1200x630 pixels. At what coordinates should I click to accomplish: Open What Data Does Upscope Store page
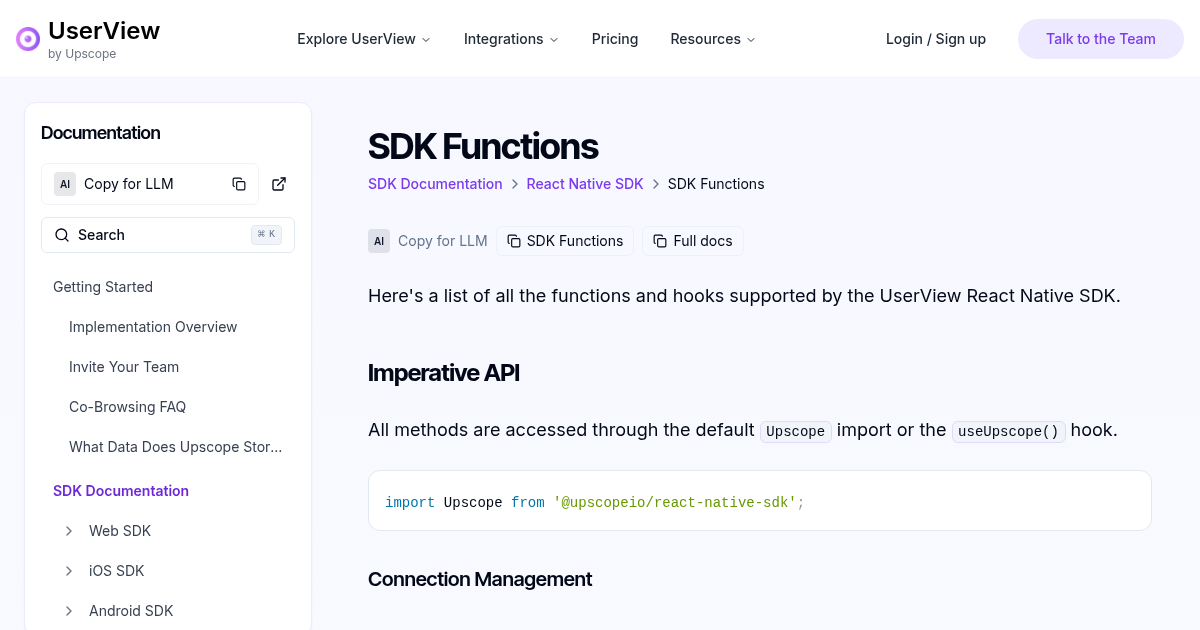pyautogui.click(x=176, y=447)
